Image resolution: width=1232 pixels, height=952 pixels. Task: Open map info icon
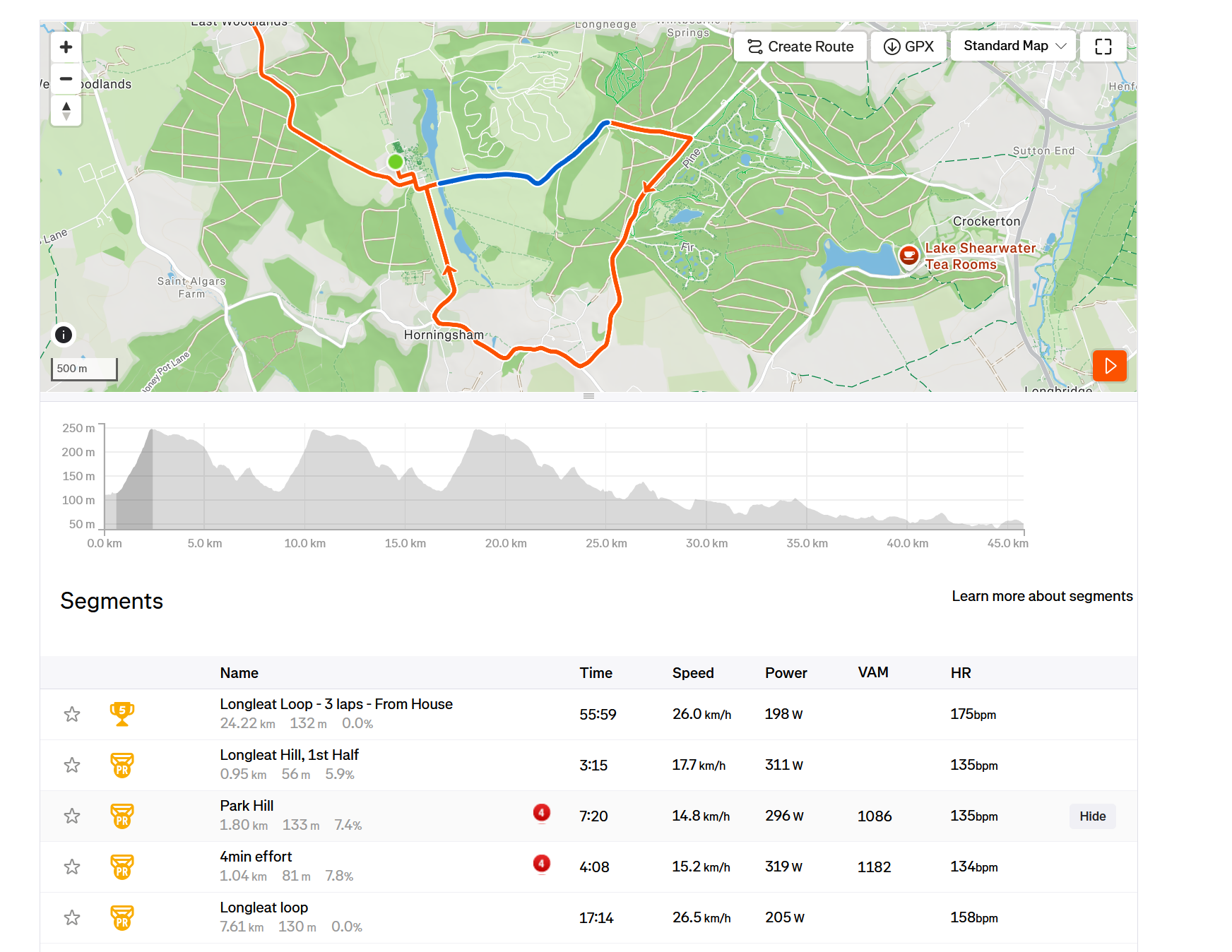64,335
